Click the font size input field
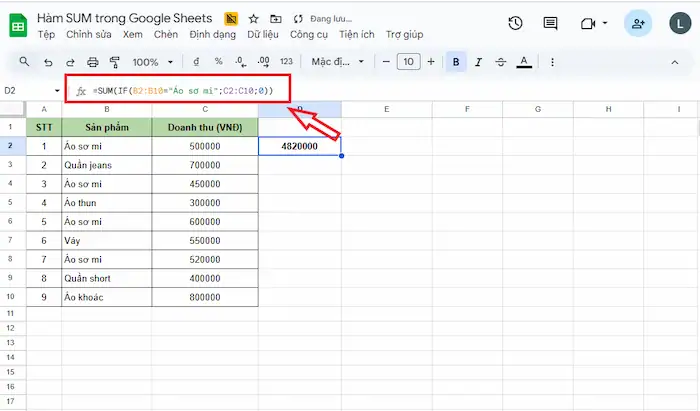This screenshot has height=411, width=700. 408,62
